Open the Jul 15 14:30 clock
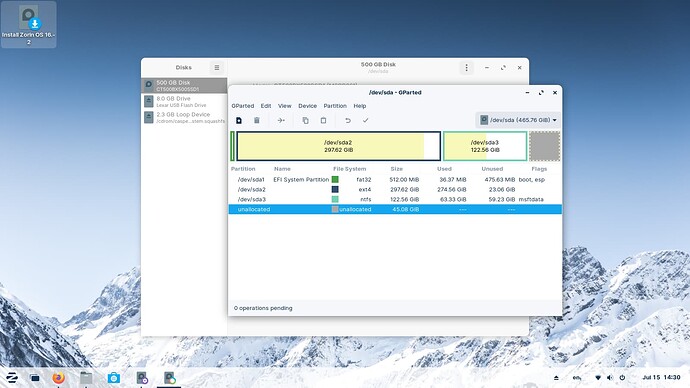This screenshot has height=388, width=690. tap(661, 377)
